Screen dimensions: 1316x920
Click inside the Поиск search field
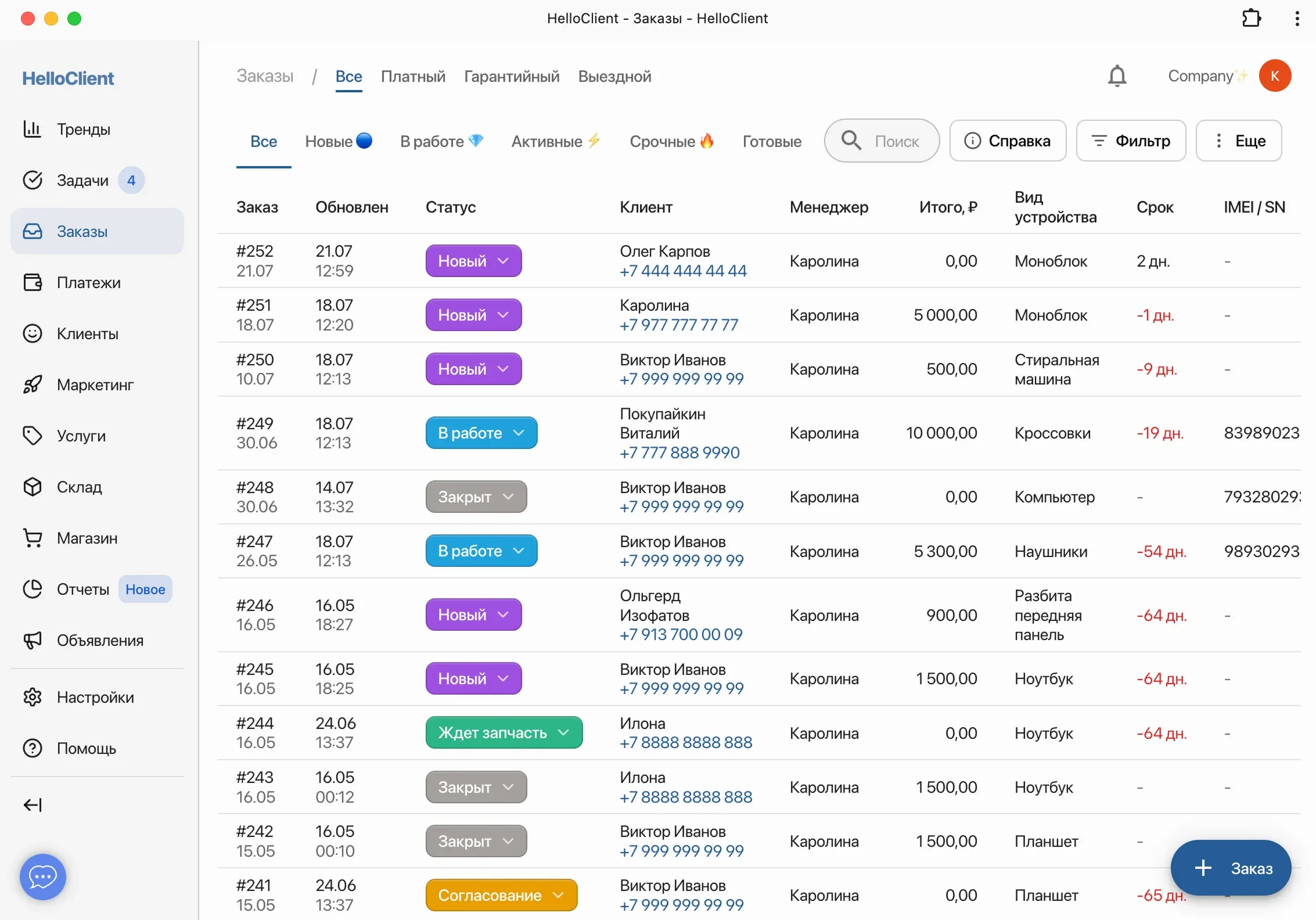coord(896,141)
